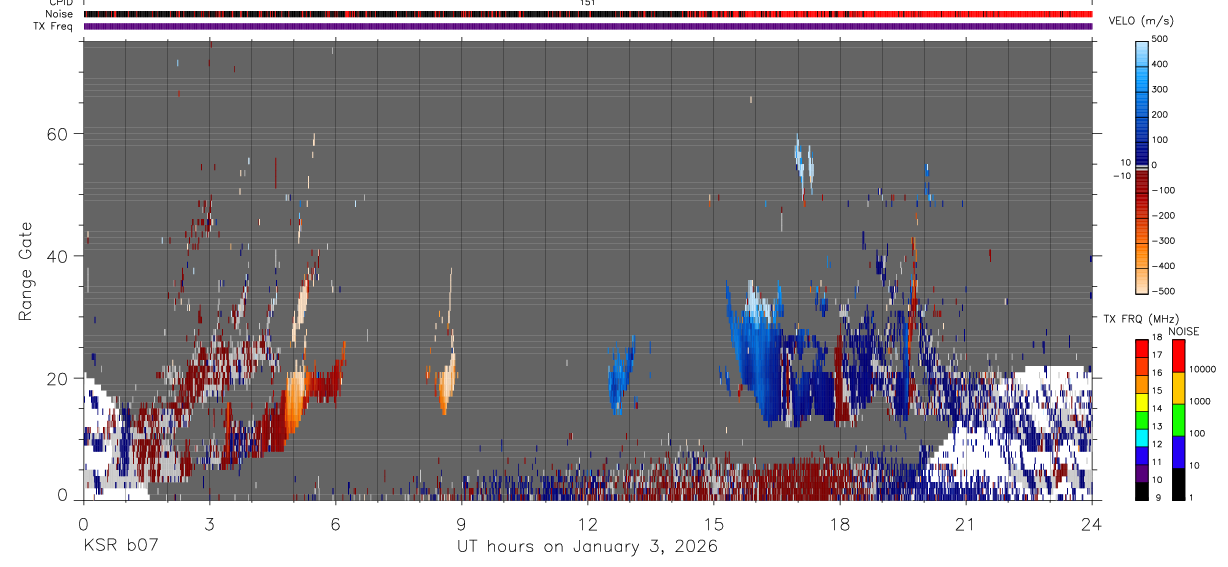Click the '3' tick on UT hours axis

[209, 524]
